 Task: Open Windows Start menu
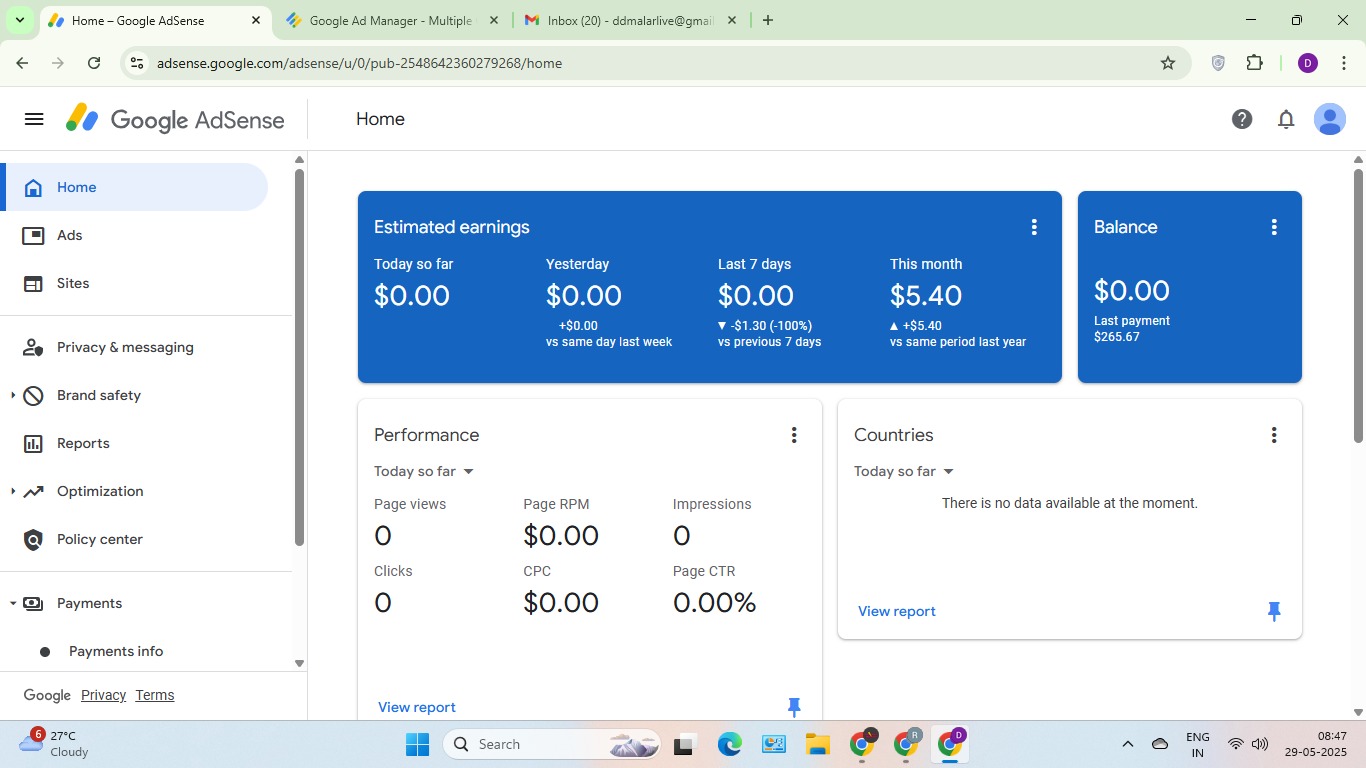point(418,744)
